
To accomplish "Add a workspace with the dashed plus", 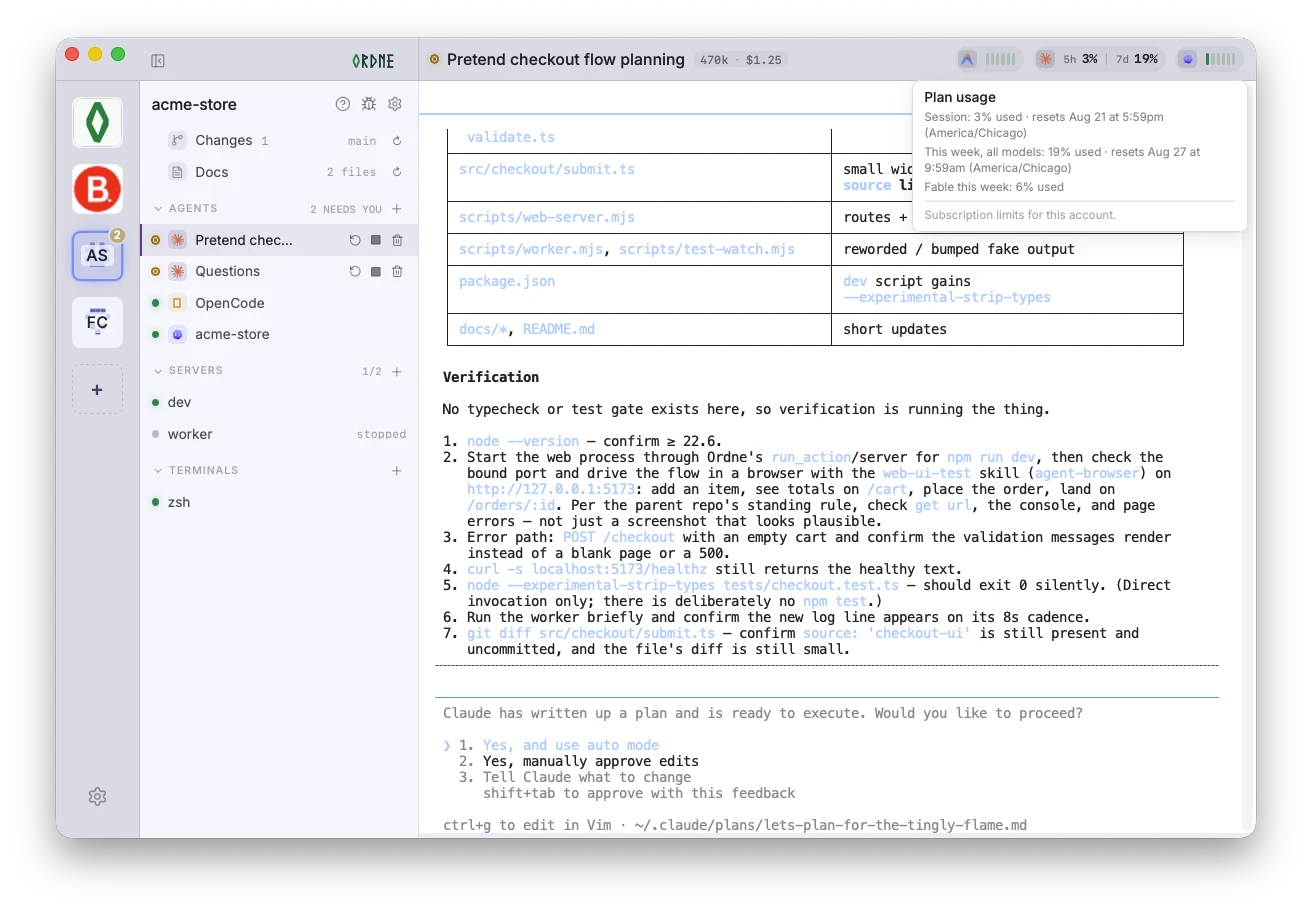I will [97, 389].
